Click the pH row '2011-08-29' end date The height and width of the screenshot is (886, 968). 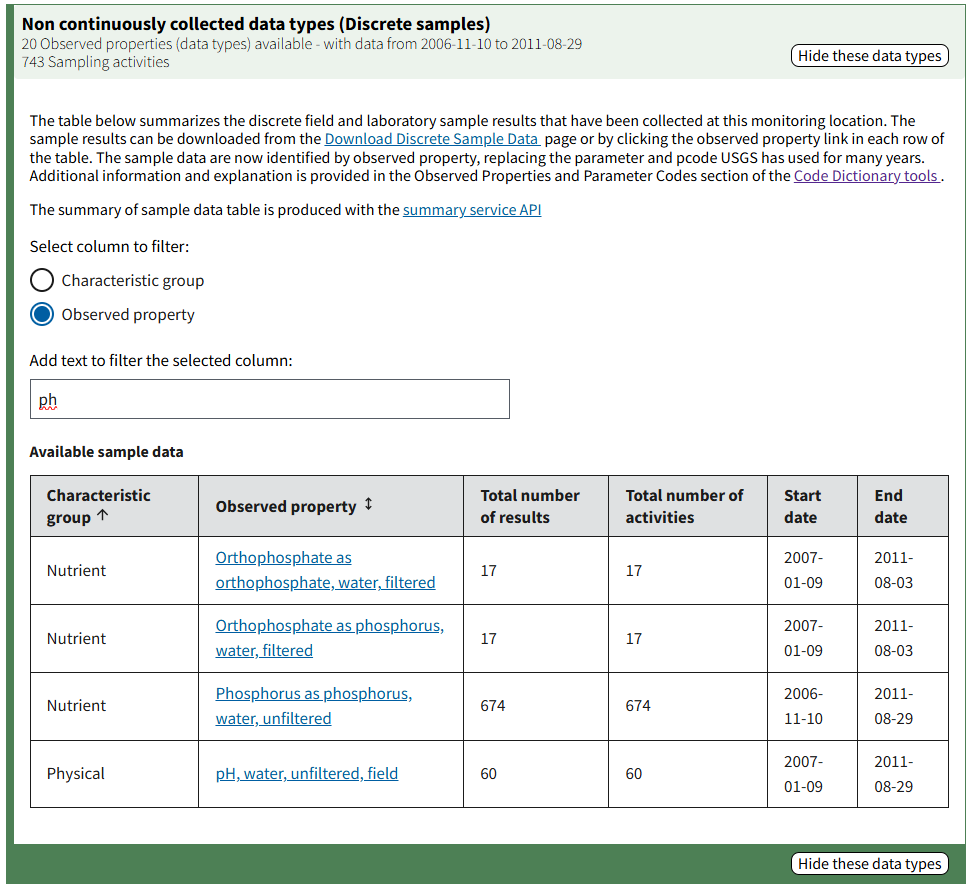click(x=903, y=774)
